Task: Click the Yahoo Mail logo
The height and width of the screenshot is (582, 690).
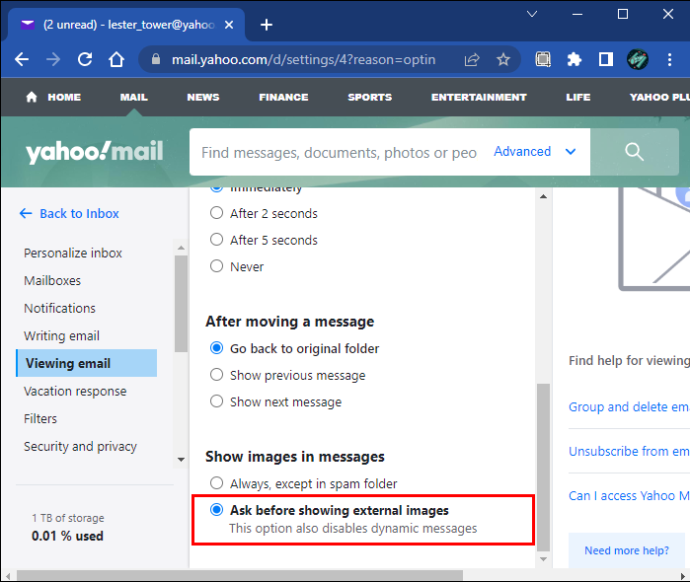Action: click(95, 152)
